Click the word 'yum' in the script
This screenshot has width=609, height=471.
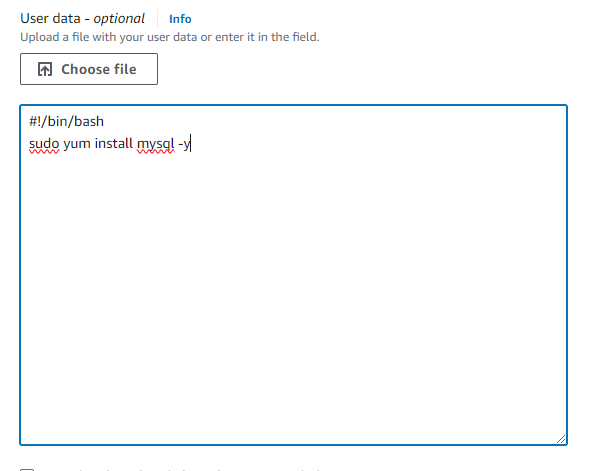tap(77, 145)
